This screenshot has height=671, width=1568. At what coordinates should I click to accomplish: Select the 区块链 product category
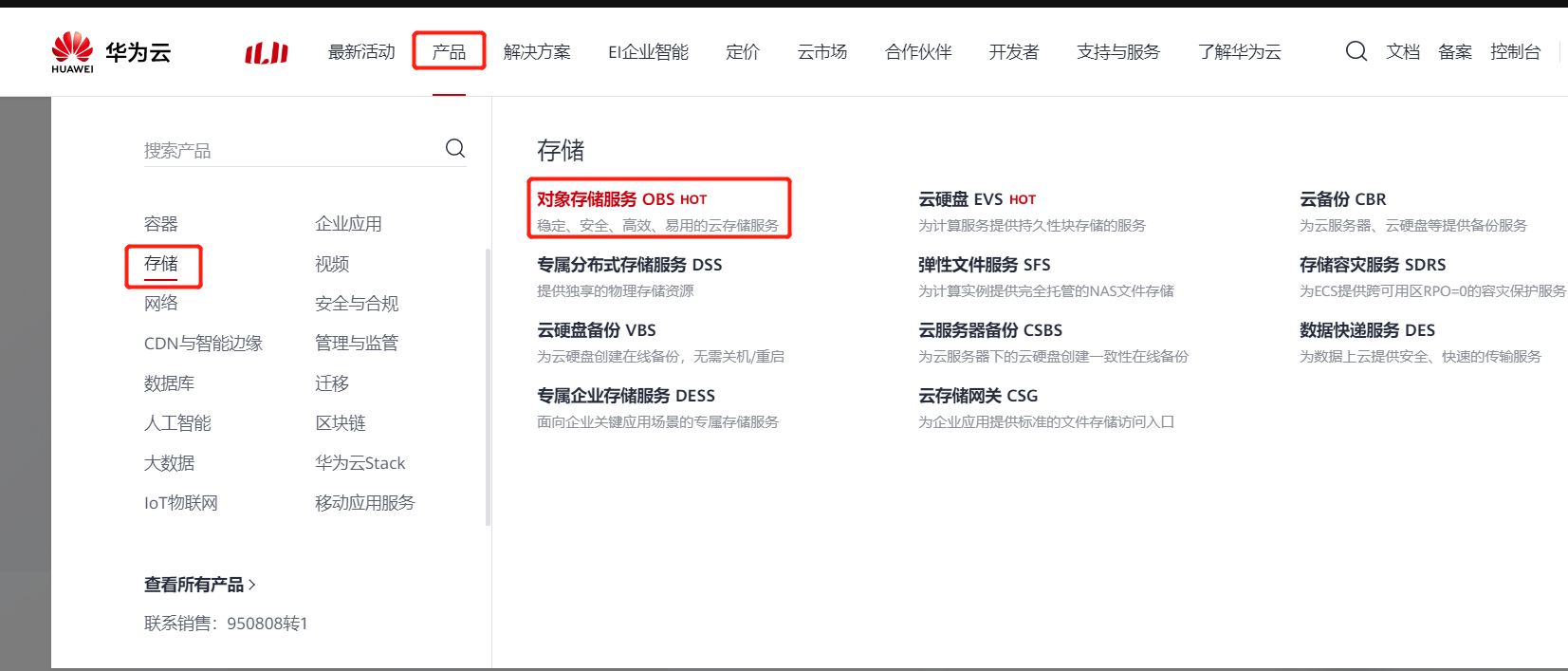coord(341,423)
